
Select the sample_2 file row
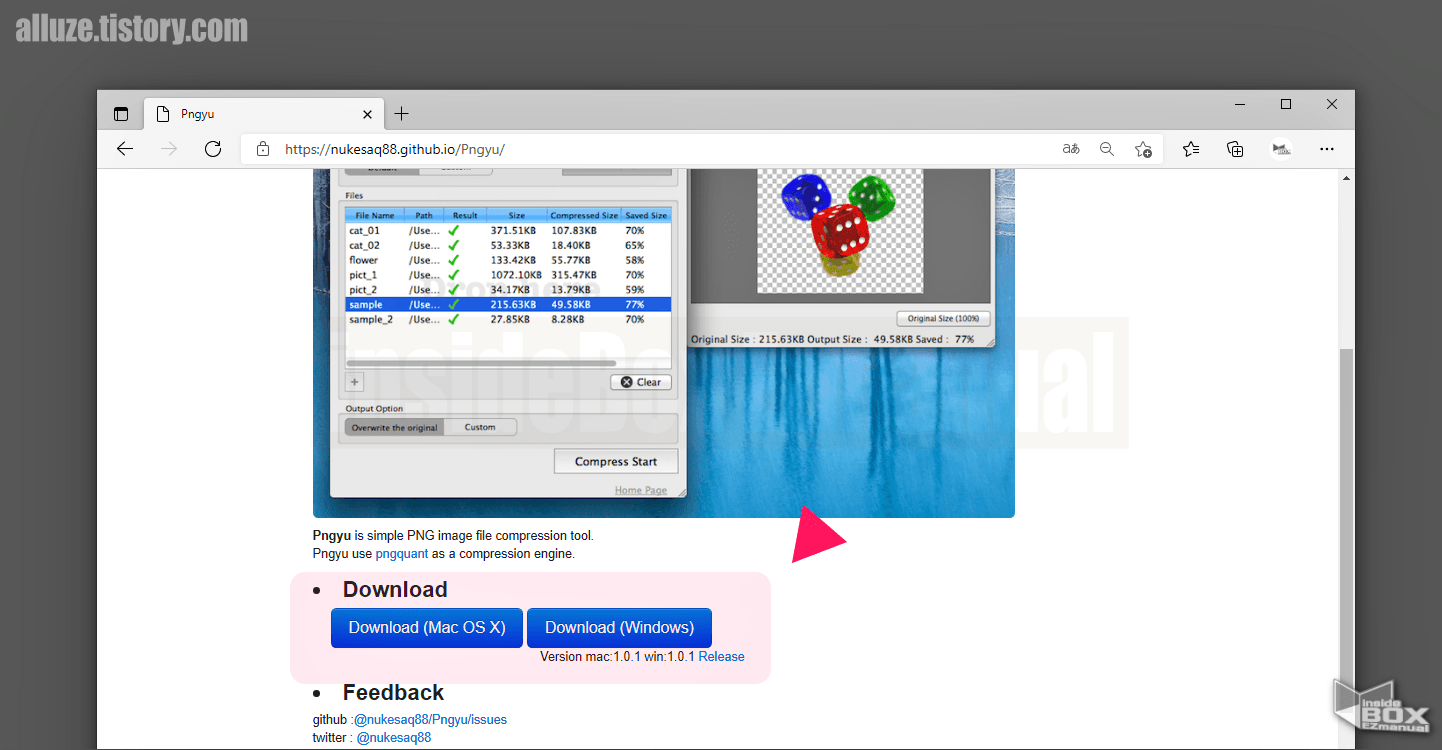click(508, 320)
